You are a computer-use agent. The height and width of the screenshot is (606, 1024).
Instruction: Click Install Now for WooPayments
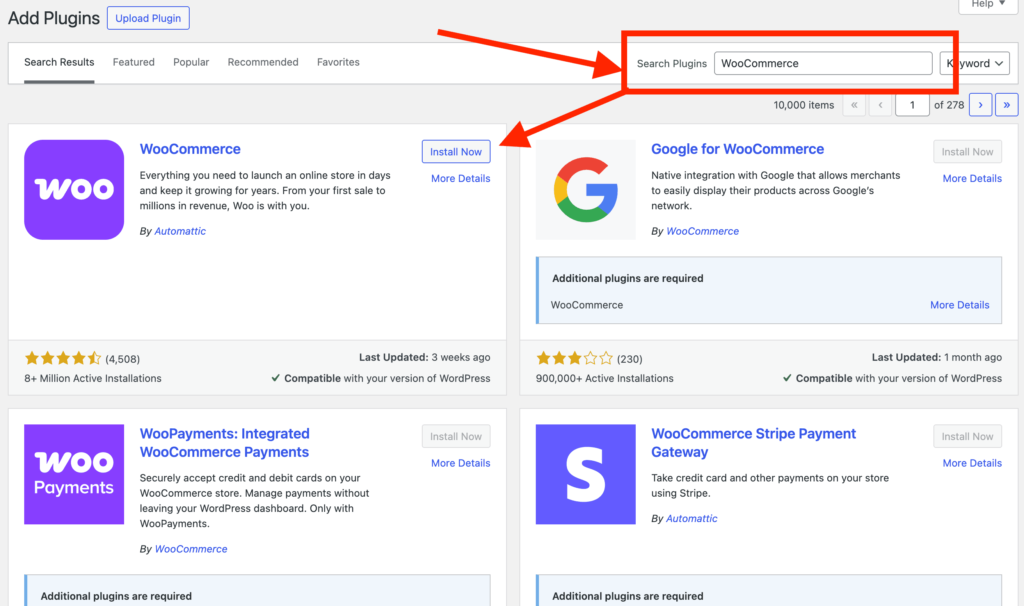[x=456, y=436]
